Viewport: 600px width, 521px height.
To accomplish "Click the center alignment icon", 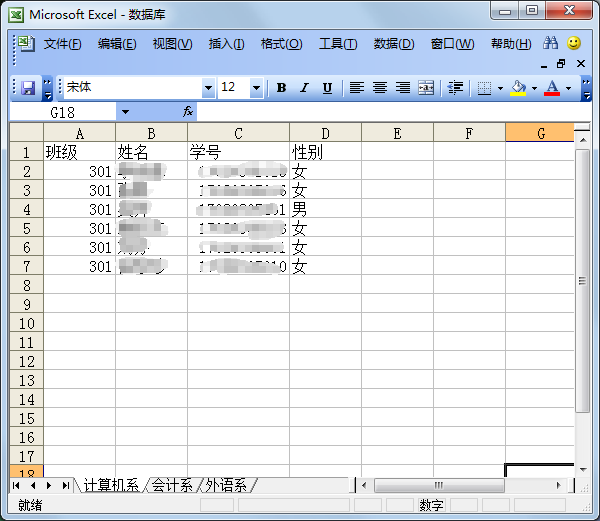I will (380, 88).
